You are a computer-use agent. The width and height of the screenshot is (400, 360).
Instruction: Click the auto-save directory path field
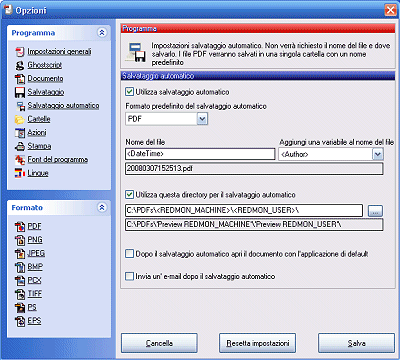(244, 210)
